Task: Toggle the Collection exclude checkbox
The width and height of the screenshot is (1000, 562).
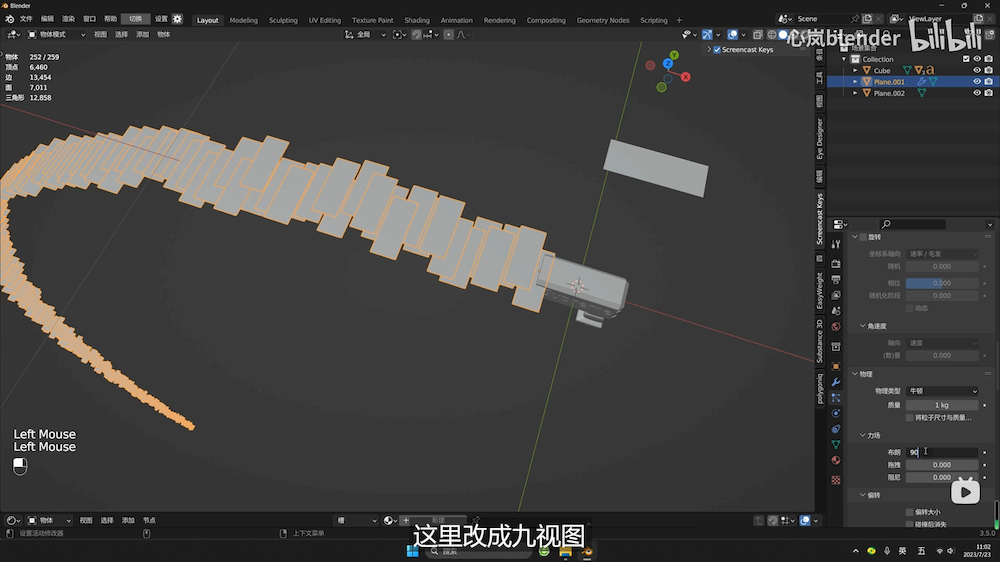Action: click(x=966, y=59)
